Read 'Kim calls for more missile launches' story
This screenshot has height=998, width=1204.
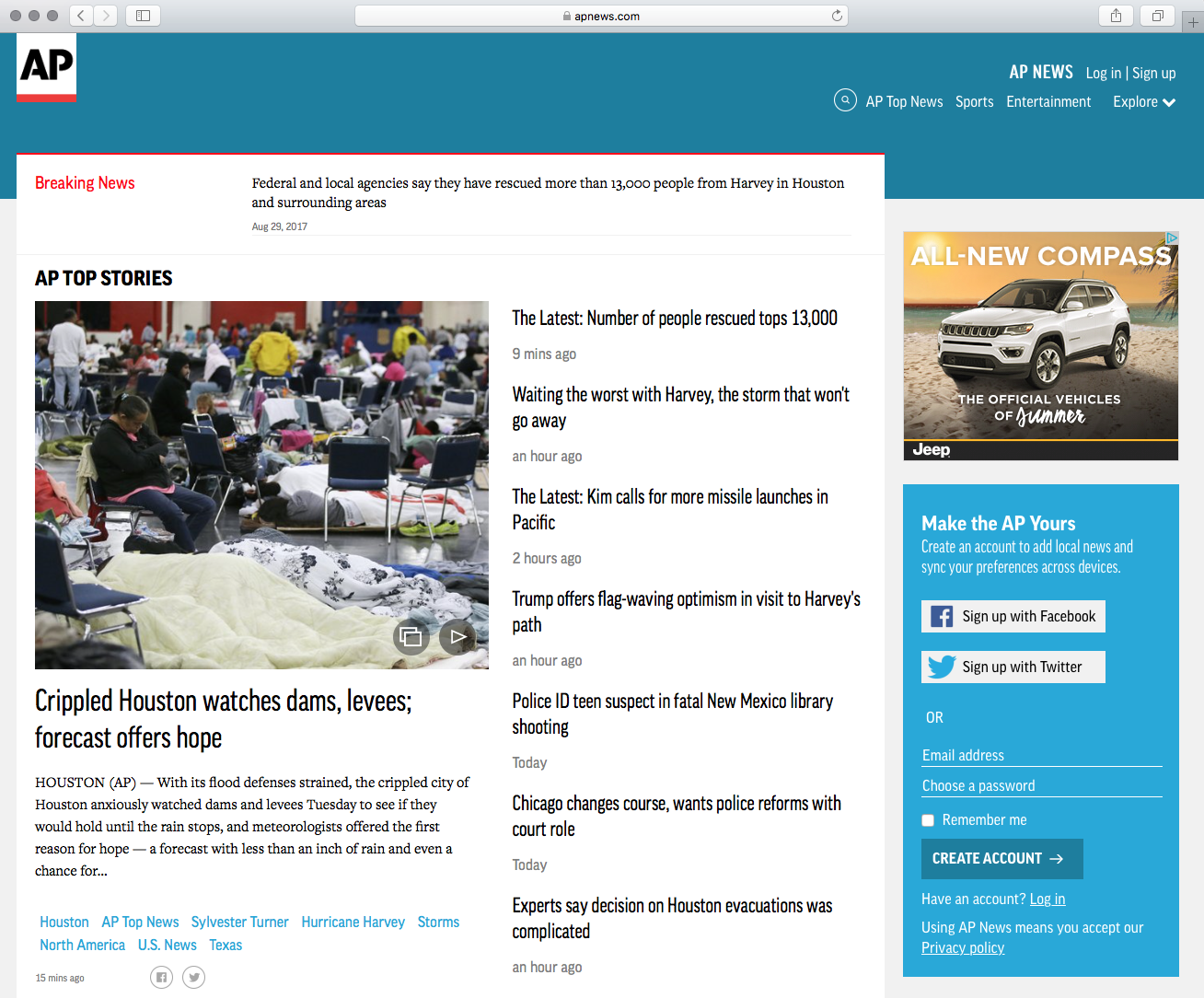tap(670, 510)
